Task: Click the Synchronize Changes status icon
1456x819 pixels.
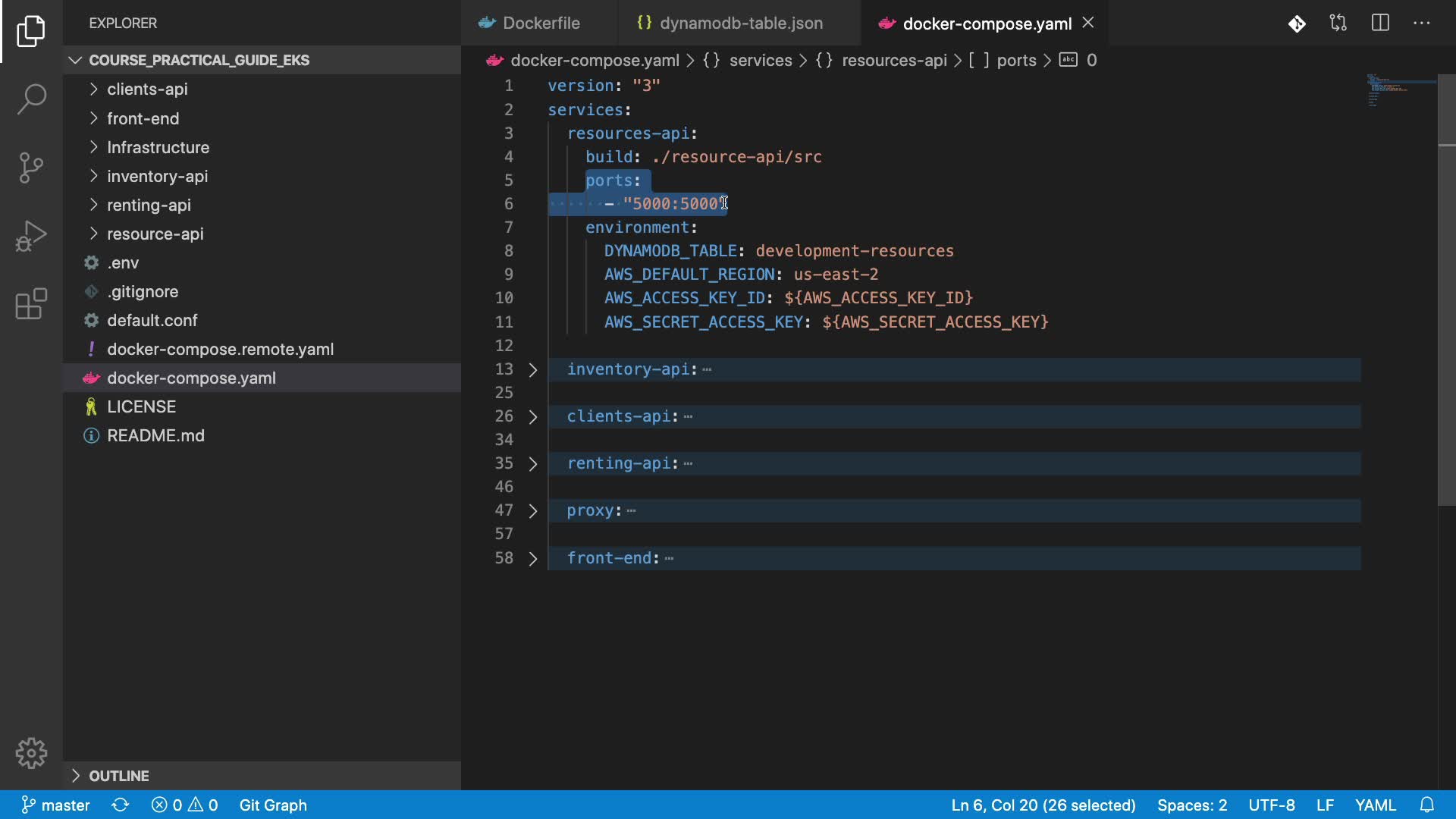Action: (121, 805)
